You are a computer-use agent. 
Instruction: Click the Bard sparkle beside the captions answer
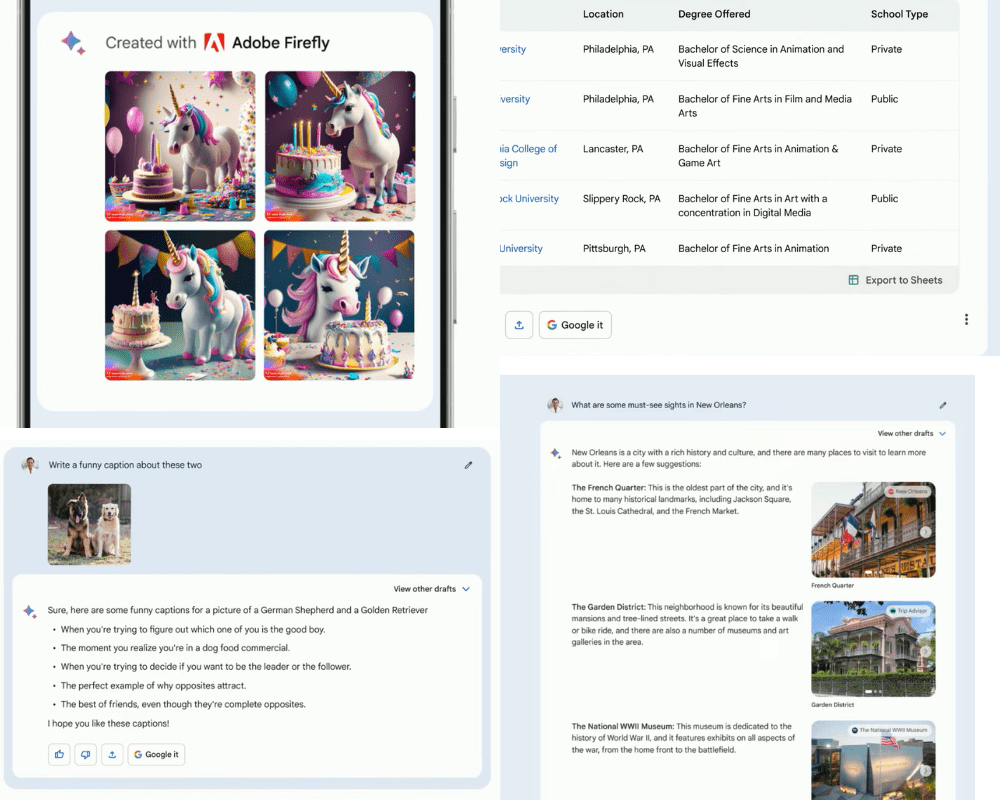coord(30,611)
